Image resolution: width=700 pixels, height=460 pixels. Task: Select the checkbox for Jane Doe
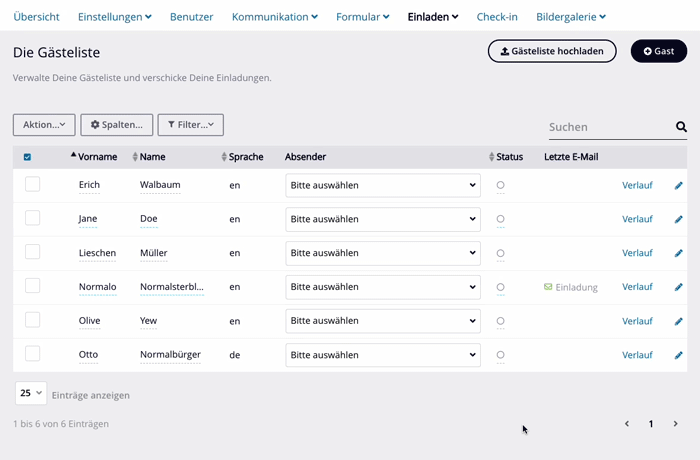[33, 218]
